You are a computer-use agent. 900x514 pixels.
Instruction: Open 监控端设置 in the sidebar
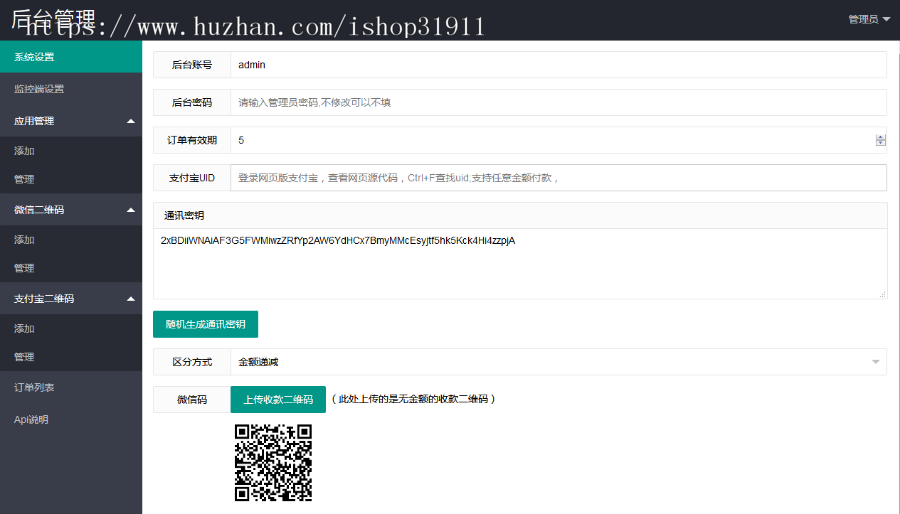pyautogui.click(x=71, y=89)
